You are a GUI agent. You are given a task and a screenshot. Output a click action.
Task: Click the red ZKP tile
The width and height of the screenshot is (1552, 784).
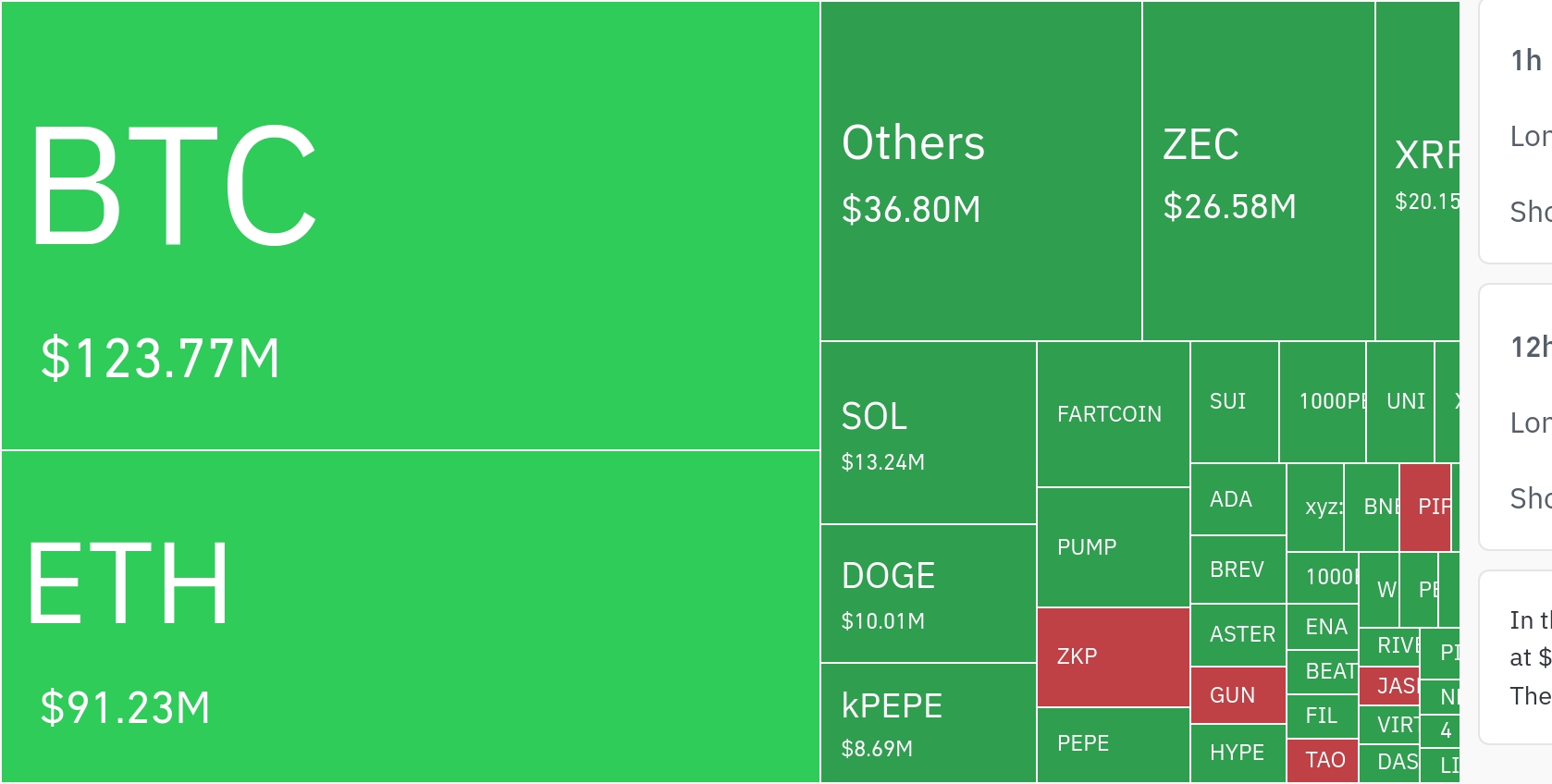pyautogui.click(x=1113, y=656)
